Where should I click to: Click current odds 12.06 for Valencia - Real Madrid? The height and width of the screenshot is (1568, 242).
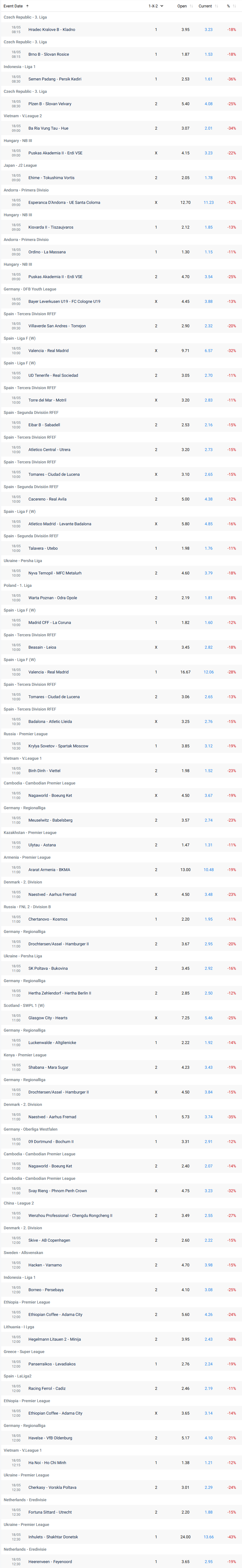pyautogui.click(x=209, y=672)
